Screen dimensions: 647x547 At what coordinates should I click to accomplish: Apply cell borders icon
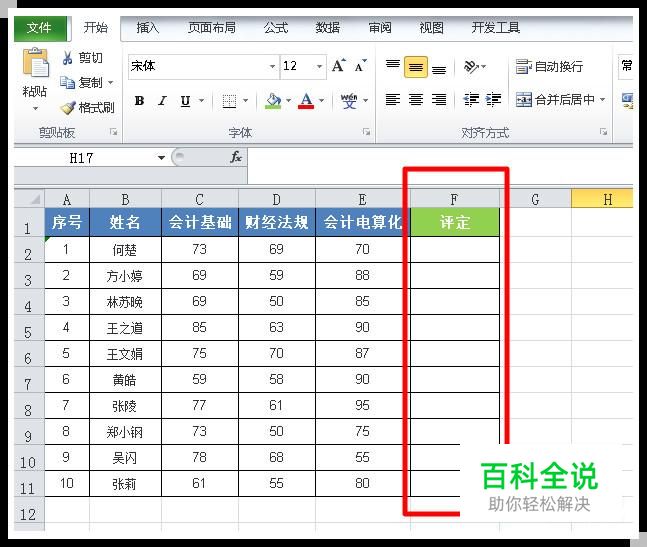[x=229, y=101]
